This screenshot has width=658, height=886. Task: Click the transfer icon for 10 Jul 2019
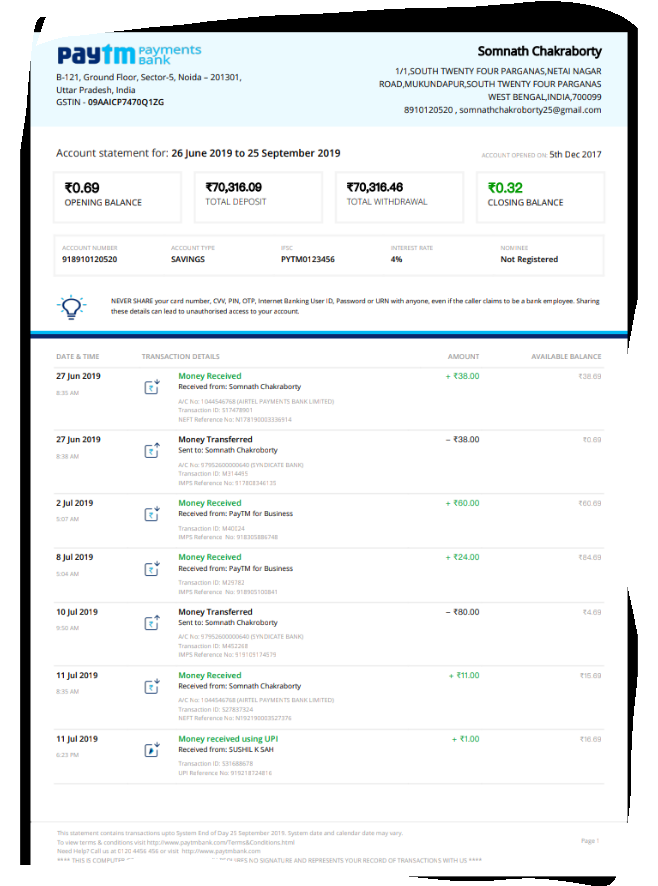click(151, 622)
